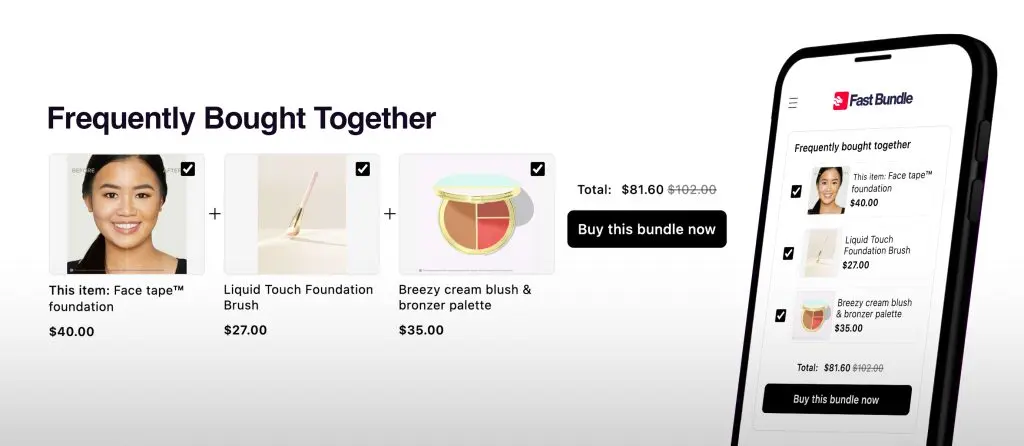This screenshot has width=1024, height=446.
Task: Tap the phone's Buy this bundle now button
Action: tap(837, 400)
